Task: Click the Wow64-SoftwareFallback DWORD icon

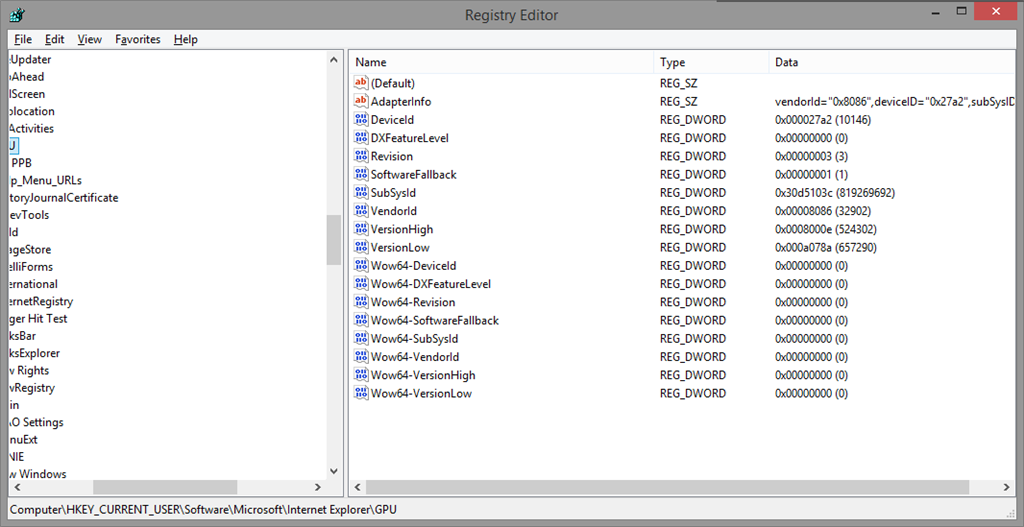Action: click(x=361, y=321)
